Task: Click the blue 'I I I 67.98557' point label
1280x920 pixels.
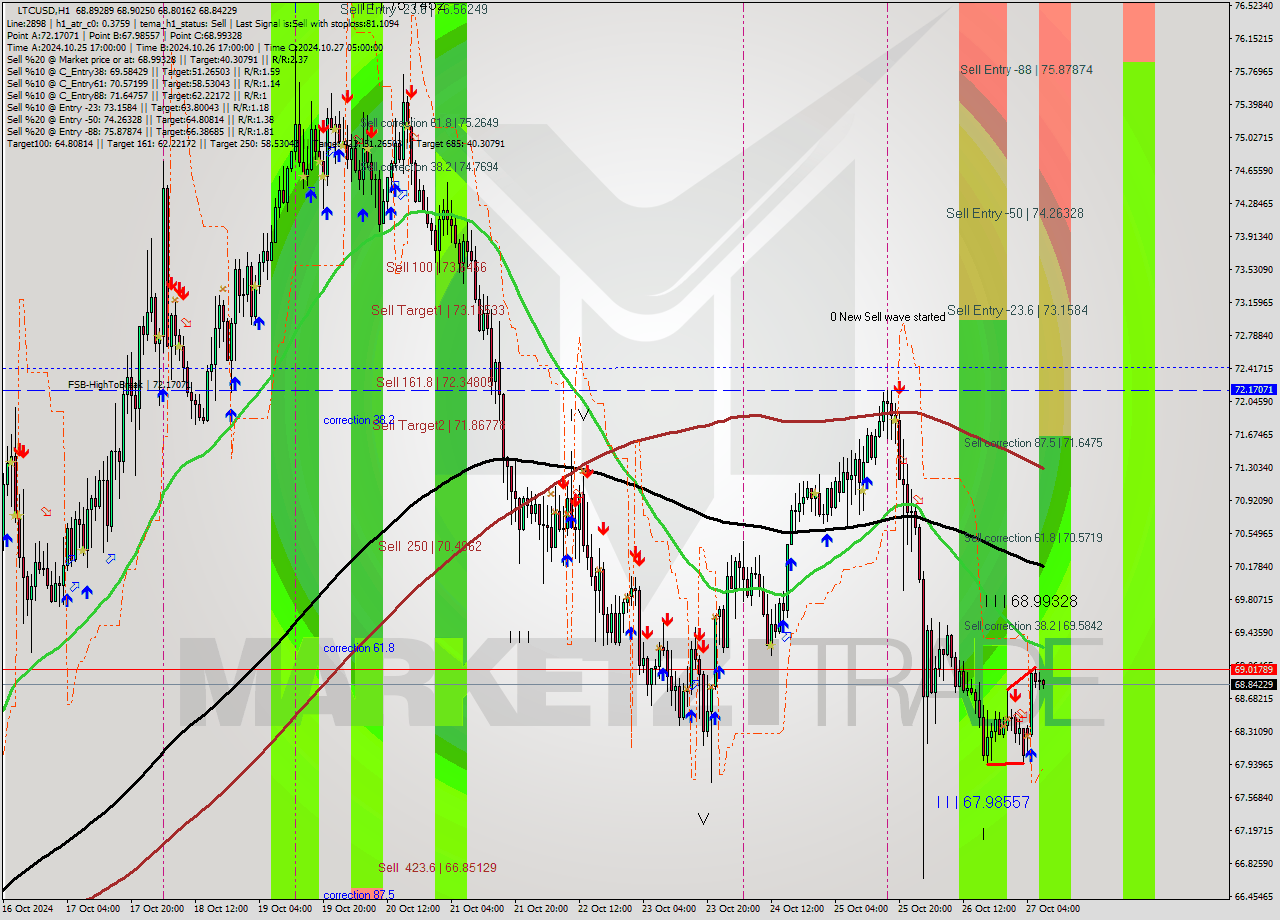Action: pyautogui.click(x=983, y=802)
